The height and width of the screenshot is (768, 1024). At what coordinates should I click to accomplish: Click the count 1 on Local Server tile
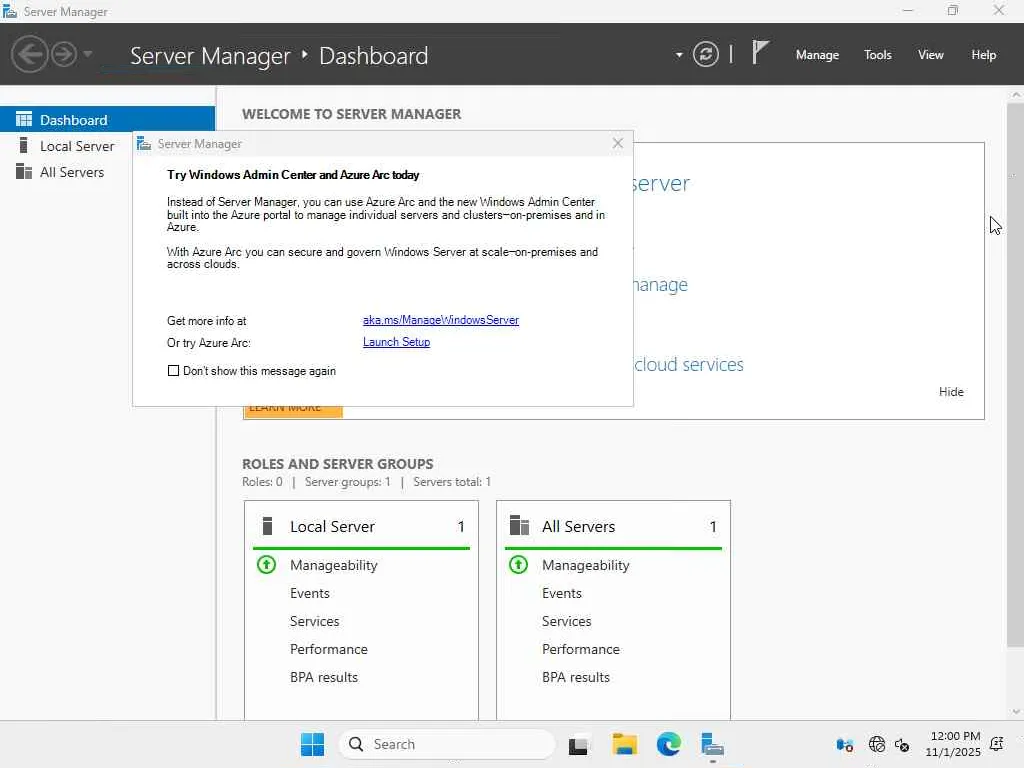point(461,526)
